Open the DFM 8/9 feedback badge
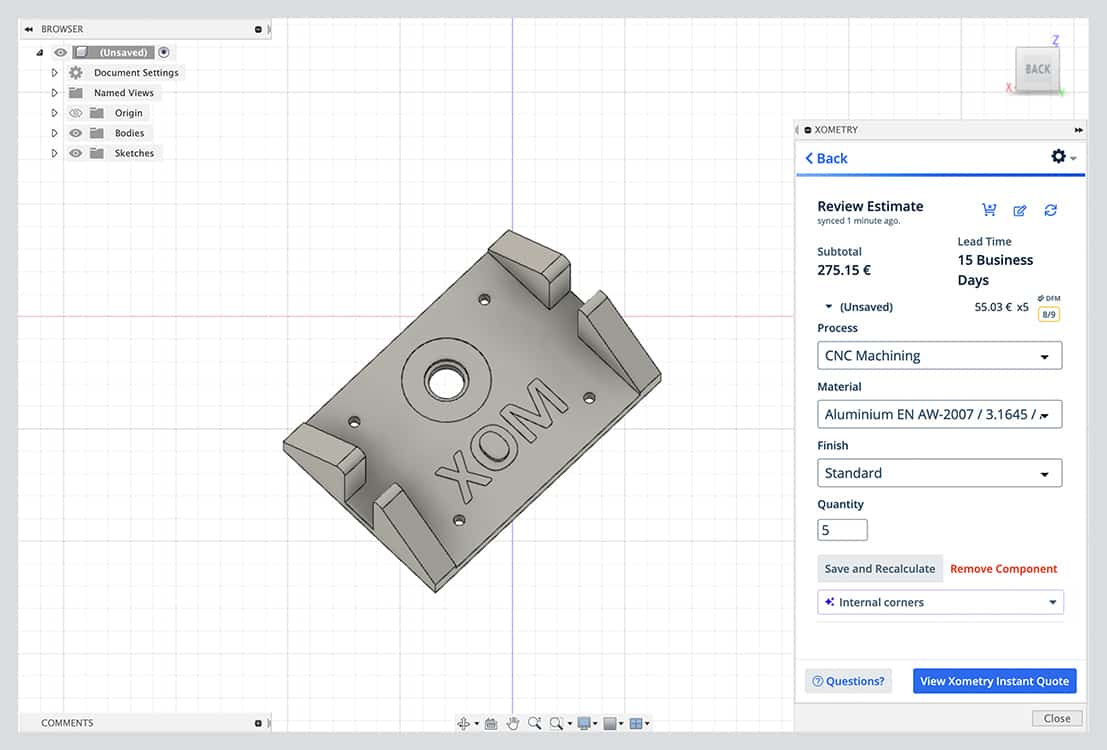The width and height of the screenshot is (1107, 750). point(1048,314)
